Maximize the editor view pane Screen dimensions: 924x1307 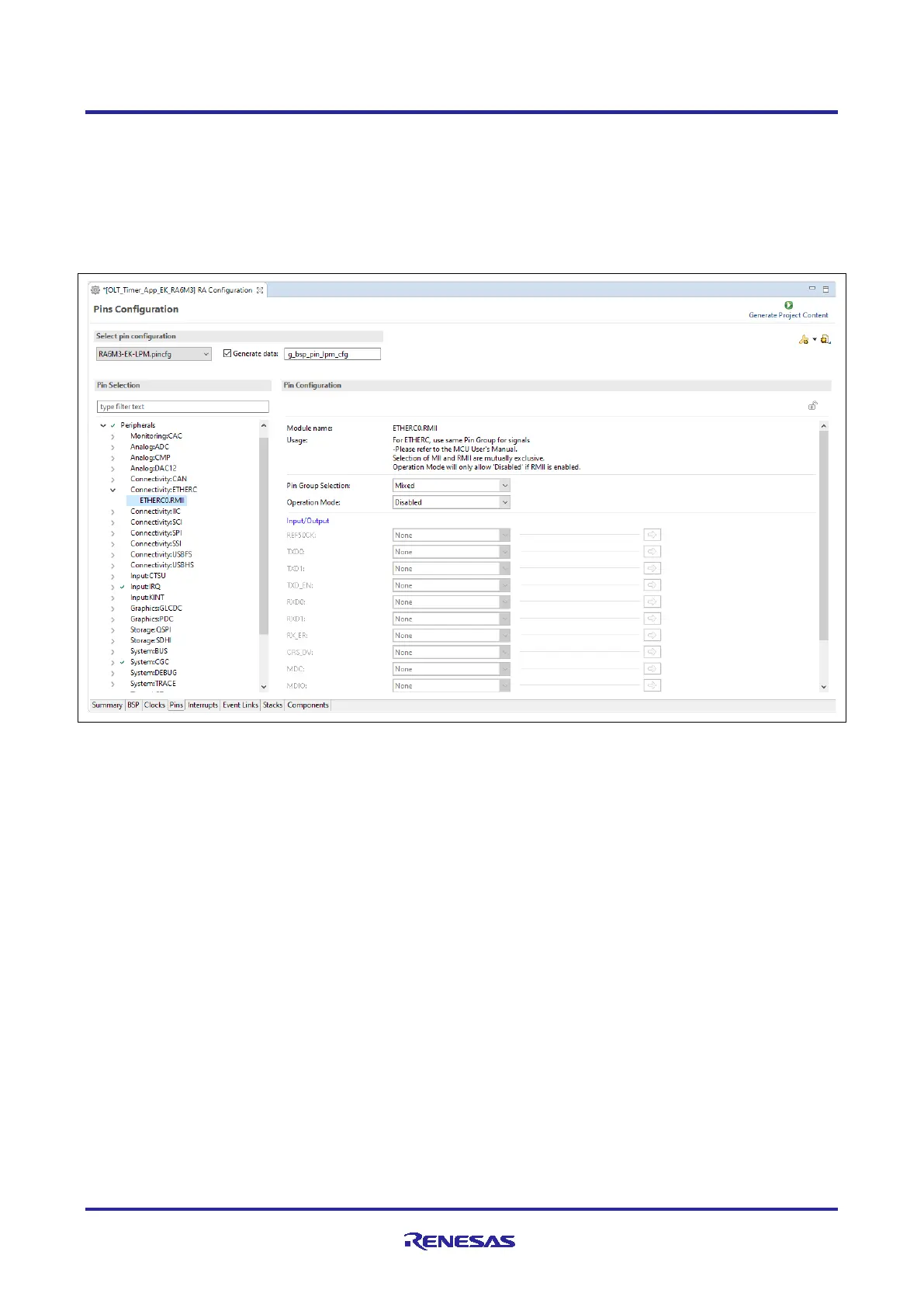(x=825, y=289)
